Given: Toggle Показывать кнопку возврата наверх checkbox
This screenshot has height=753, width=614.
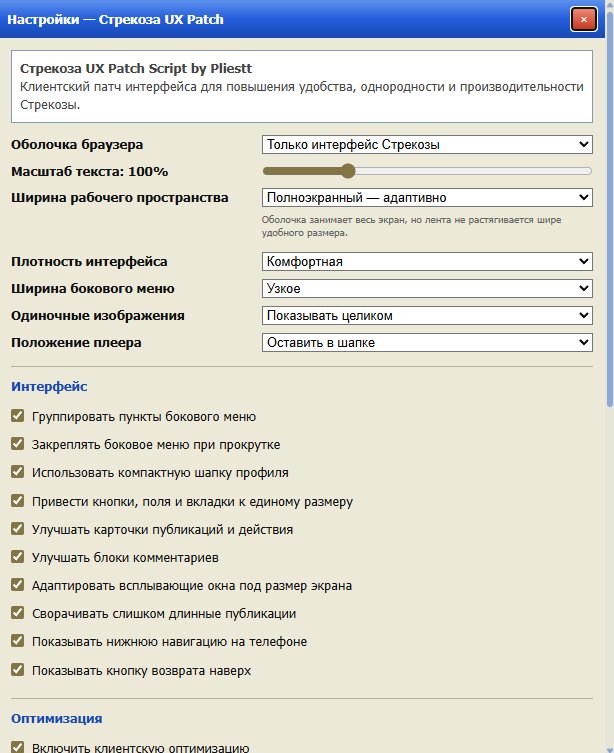Looking at the screenshot, I should (x=18, y=669).
